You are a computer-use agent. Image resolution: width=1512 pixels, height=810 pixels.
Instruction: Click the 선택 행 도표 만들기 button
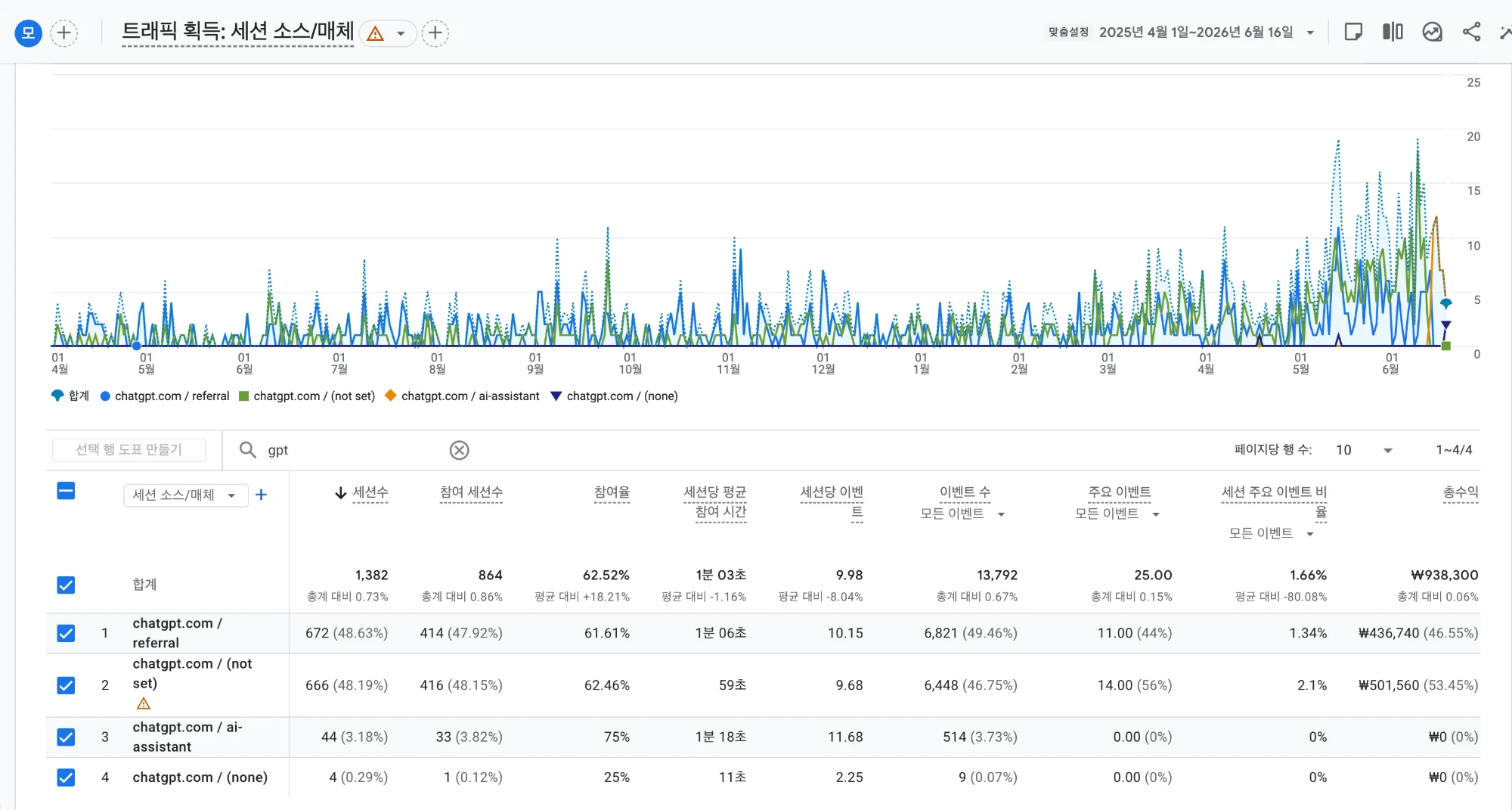coord(129,449)
